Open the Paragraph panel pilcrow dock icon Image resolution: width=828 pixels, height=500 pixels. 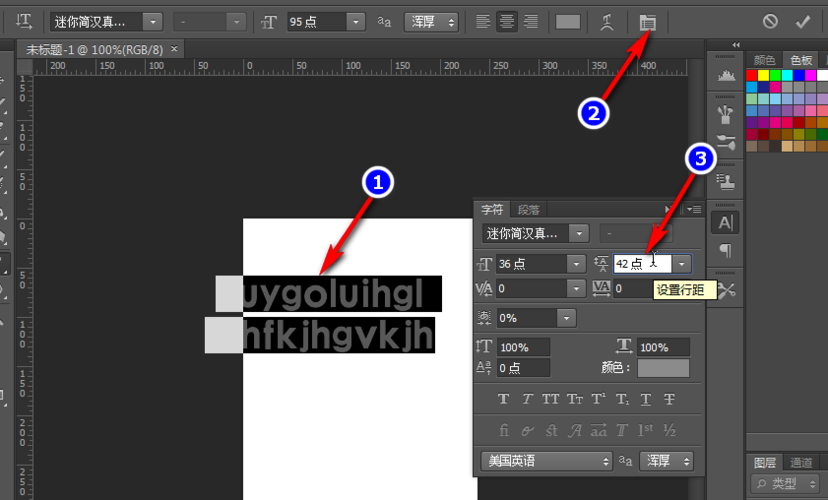[x=726, y=250]
